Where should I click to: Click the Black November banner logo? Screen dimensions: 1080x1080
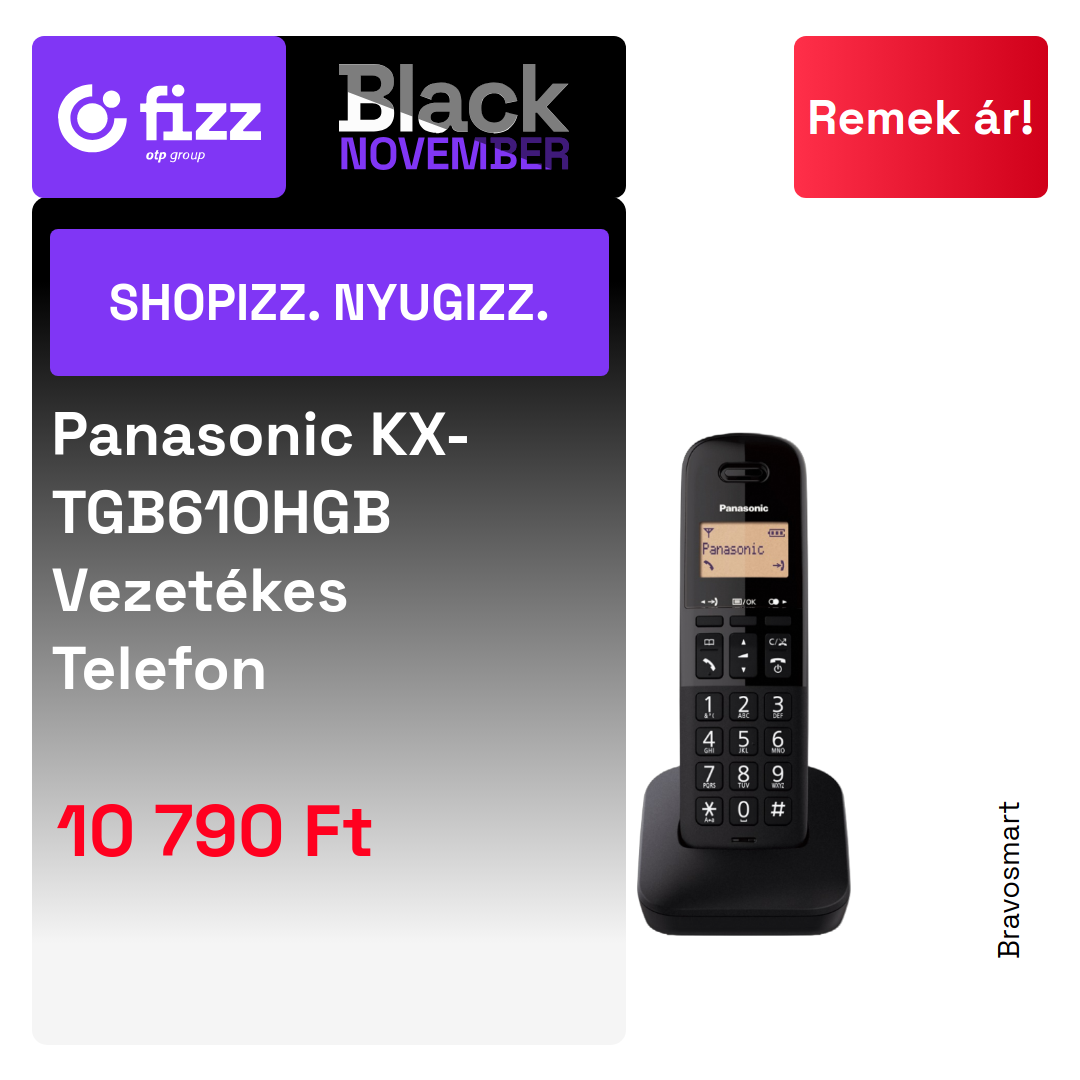tap(454, 117)
